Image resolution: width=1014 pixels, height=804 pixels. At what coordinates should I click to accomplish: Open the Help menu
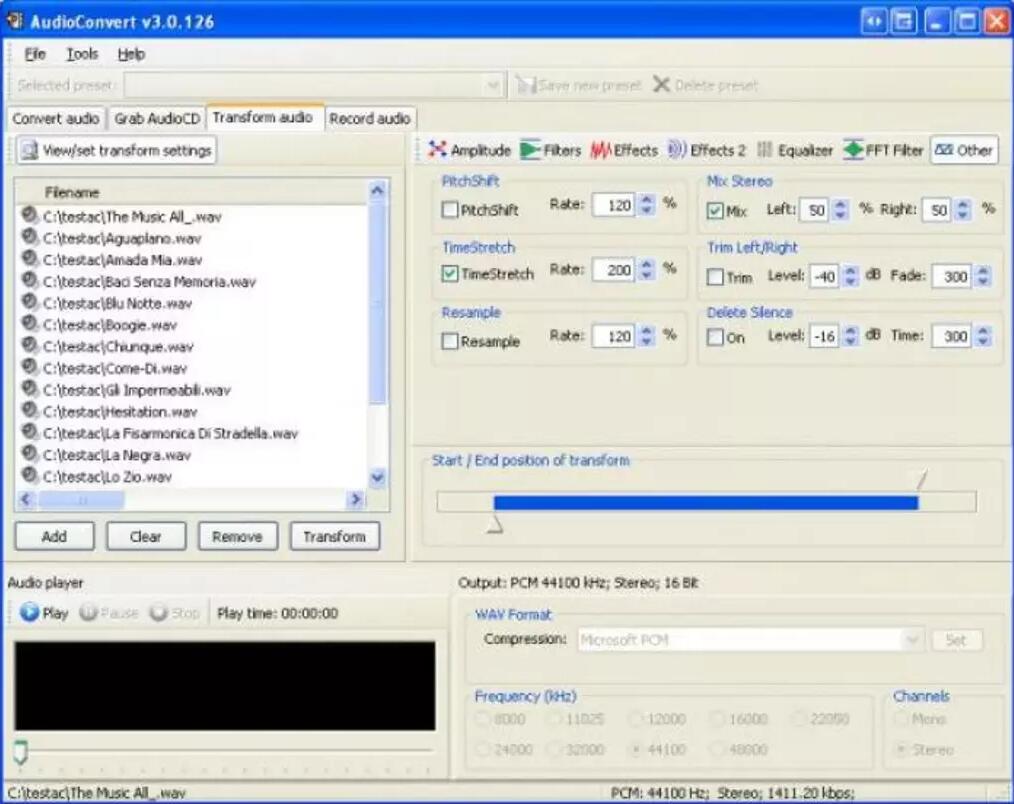[x=131, y=54]
